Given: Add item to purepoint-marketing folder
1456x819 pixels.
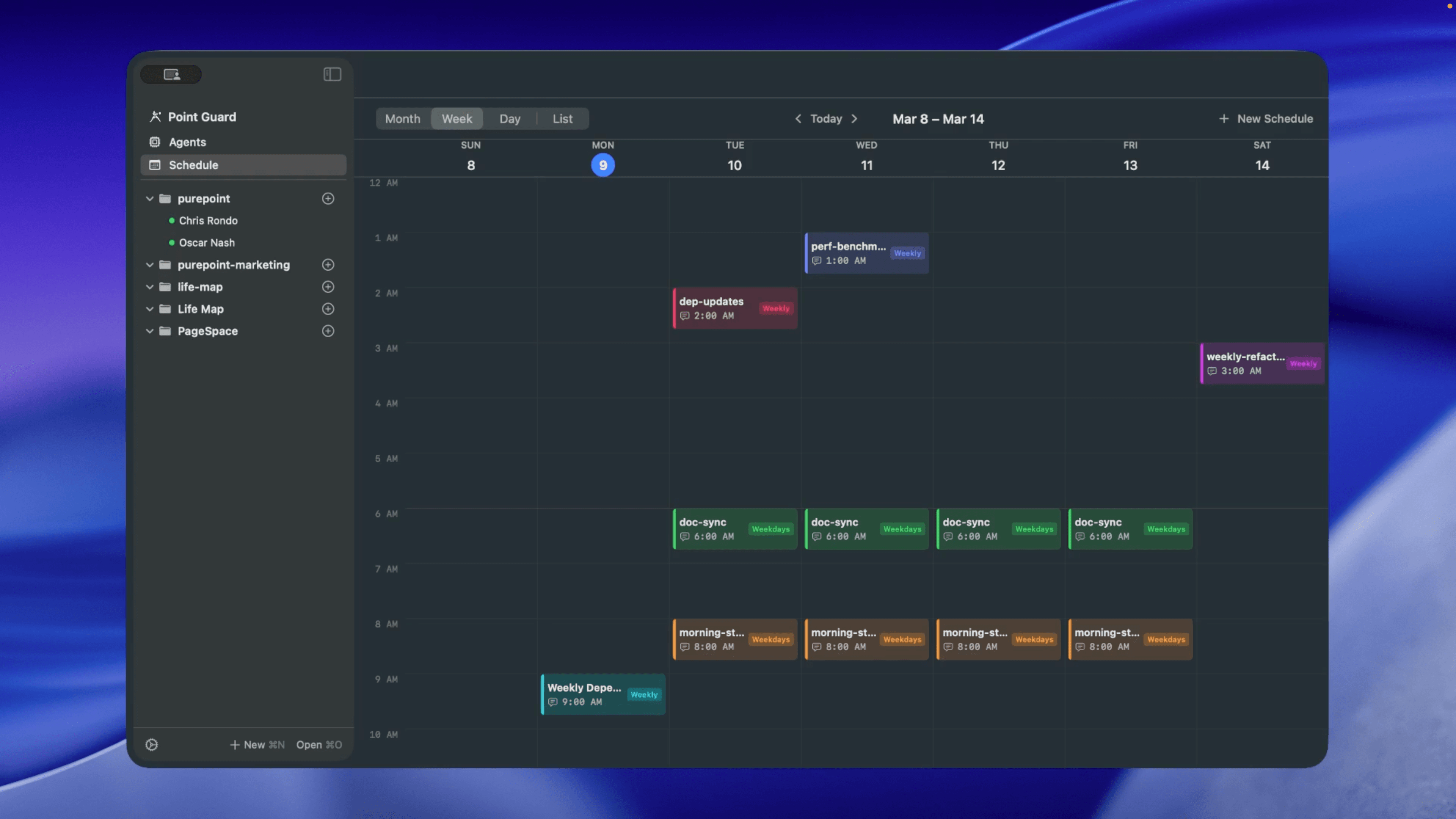Looking at the screenshot, I should point(328,265).
